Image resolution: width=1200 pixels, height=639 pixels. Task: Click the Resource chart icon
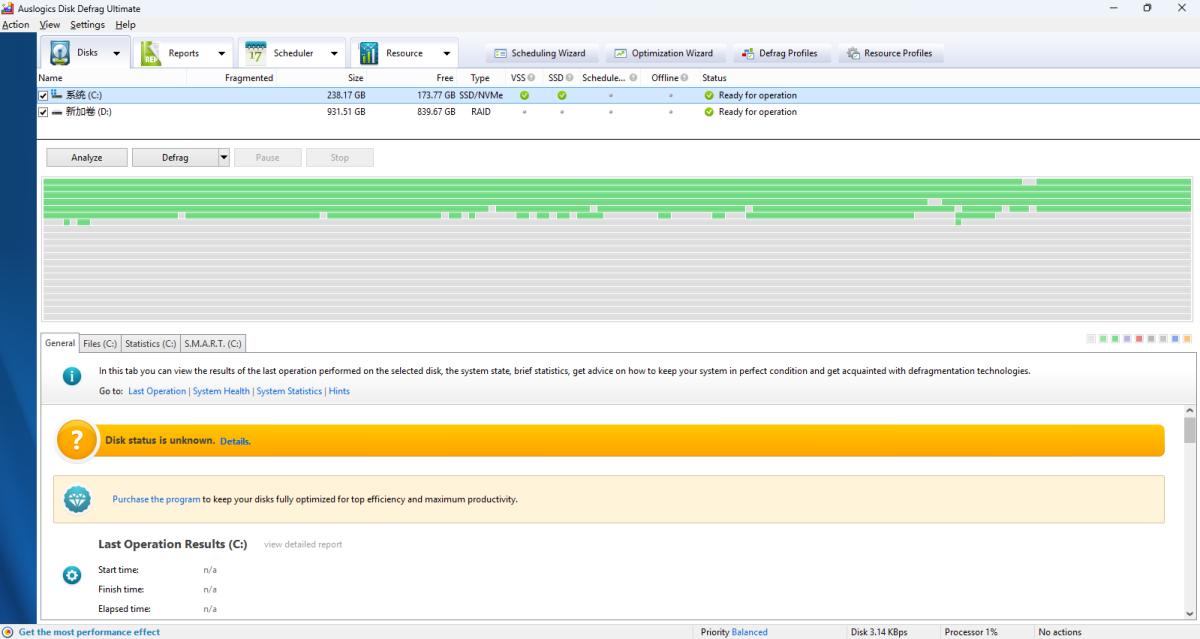click(x=369, y=53)
